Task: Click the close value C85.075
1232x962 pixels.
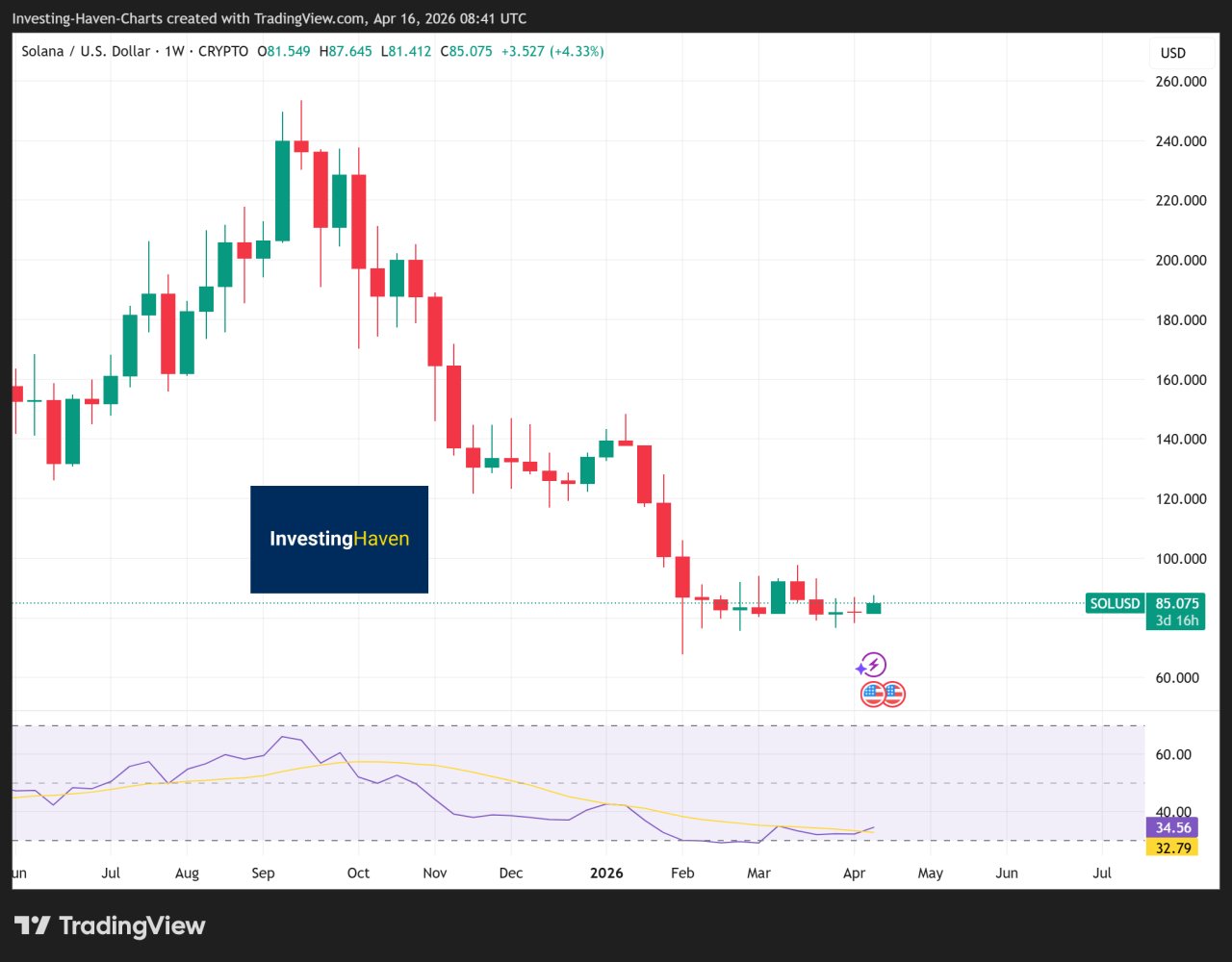Action: point(467,51)
